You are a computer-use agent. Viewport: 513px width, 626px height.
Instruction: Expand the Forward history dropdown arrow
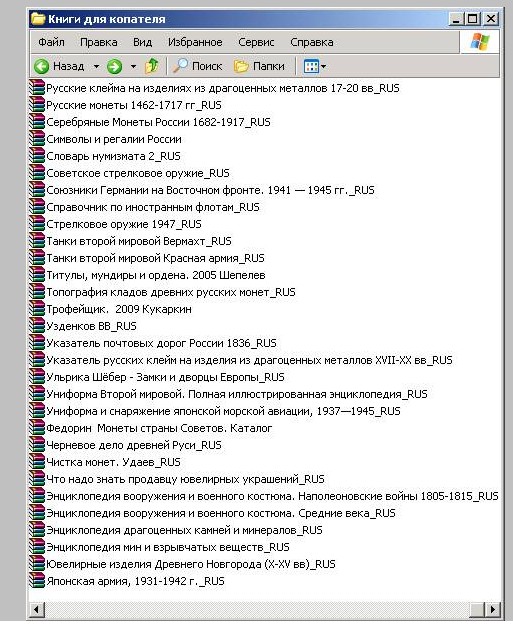click(133, 66)
